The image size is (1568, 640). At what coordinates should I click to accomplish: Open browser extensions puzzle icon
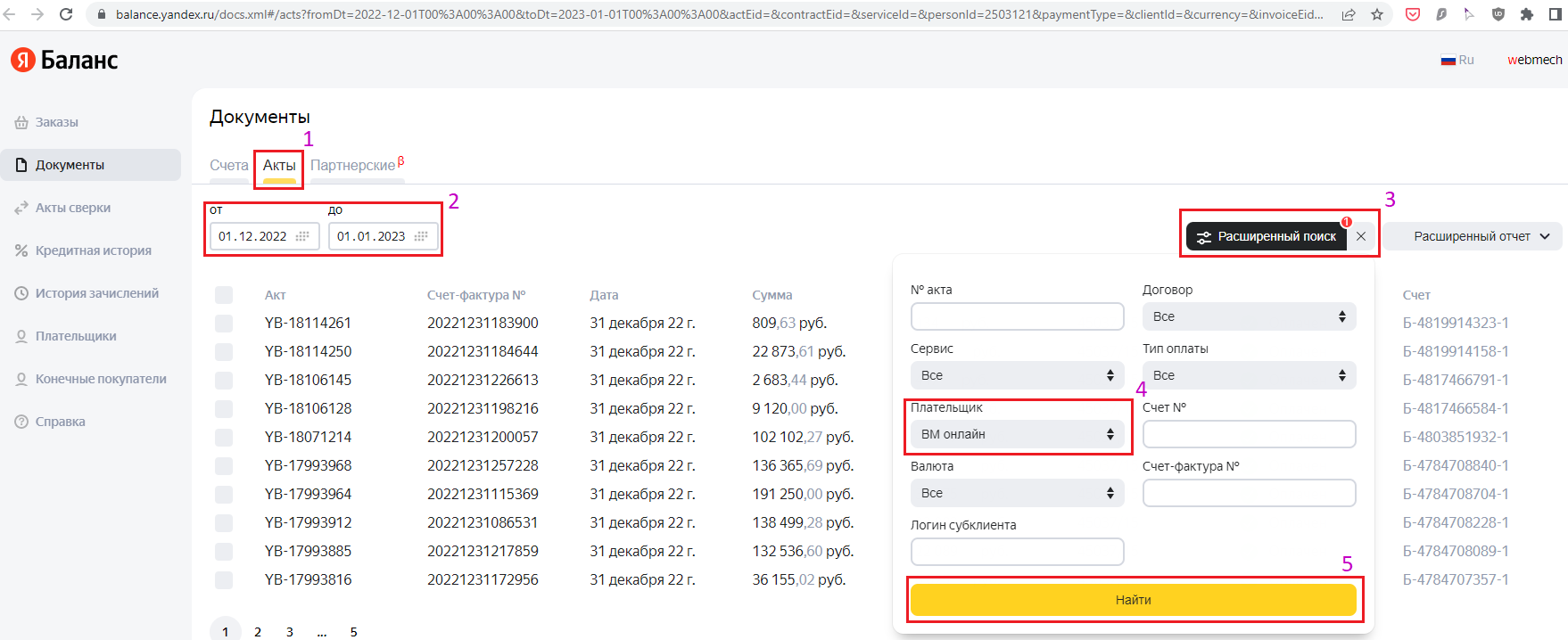1527,14
